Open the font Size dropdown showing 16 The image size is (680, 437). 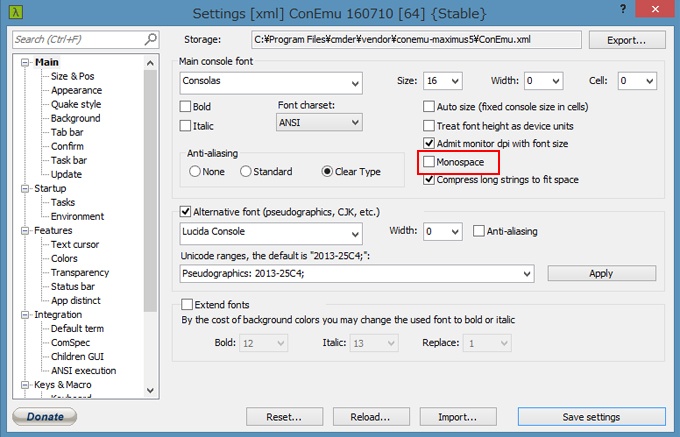click(x=443, y=81)
